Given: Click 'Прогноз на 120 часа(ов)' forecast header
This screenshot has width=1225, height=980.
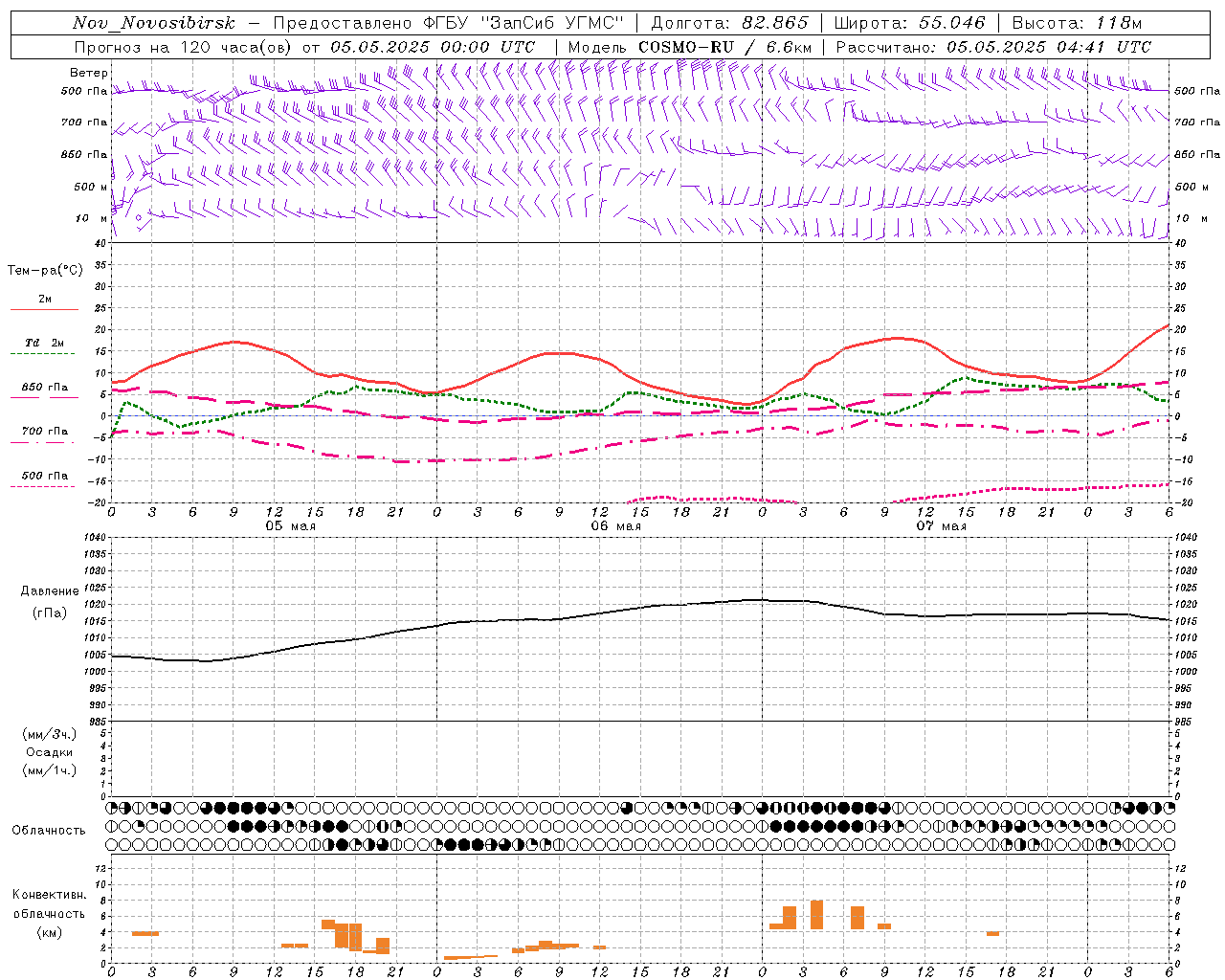Looking at the screenshot, I should point(183,47).
